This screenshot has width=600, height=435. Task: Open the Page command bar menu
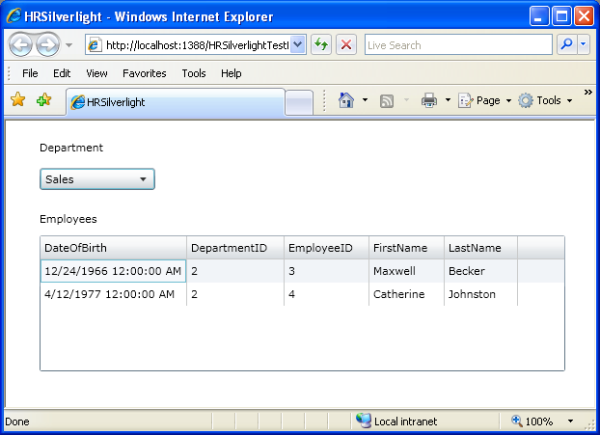pos(484,101)
